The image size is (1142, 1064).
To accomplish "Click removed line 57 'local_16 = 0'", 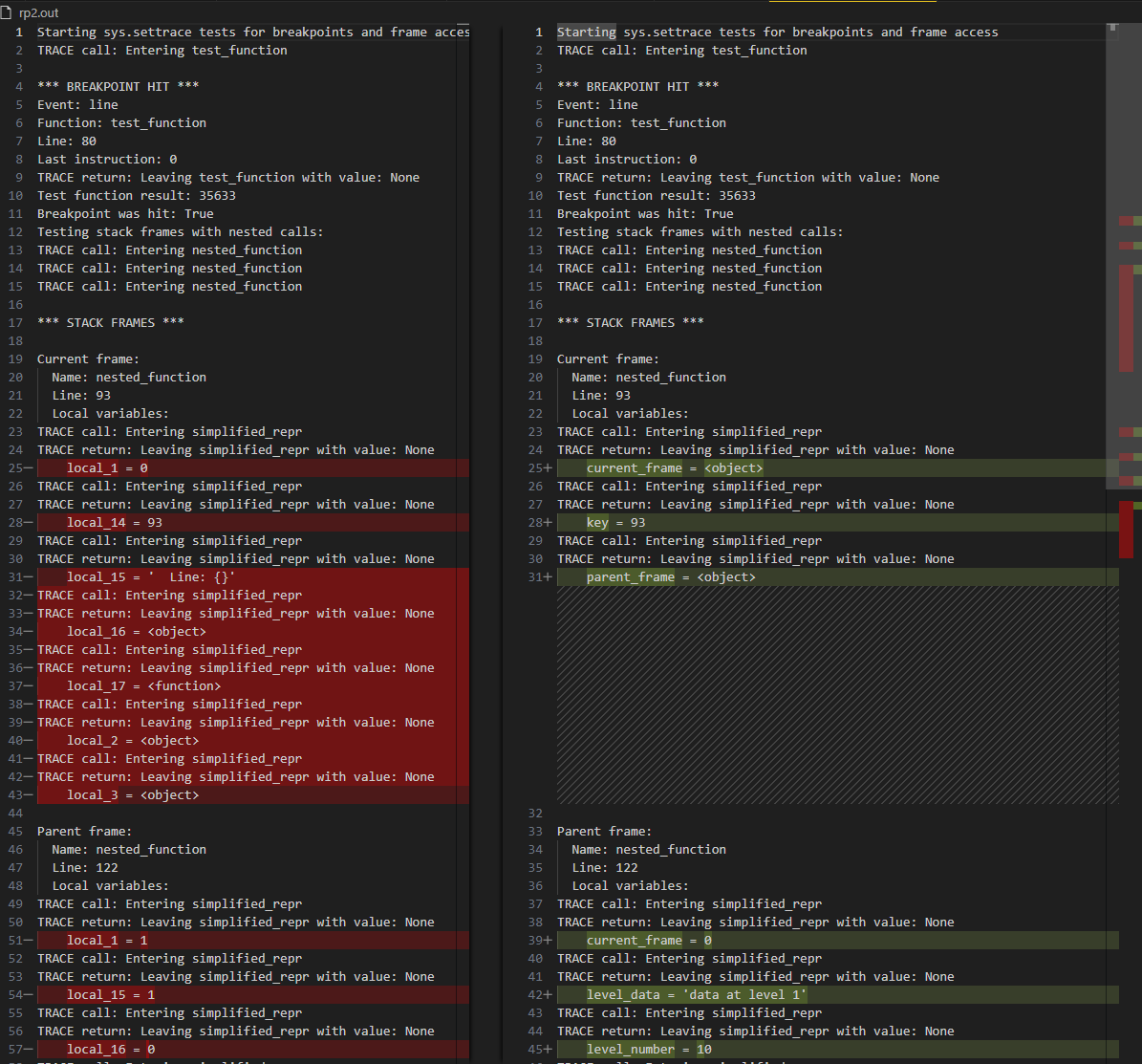I will pos(252,1050).
